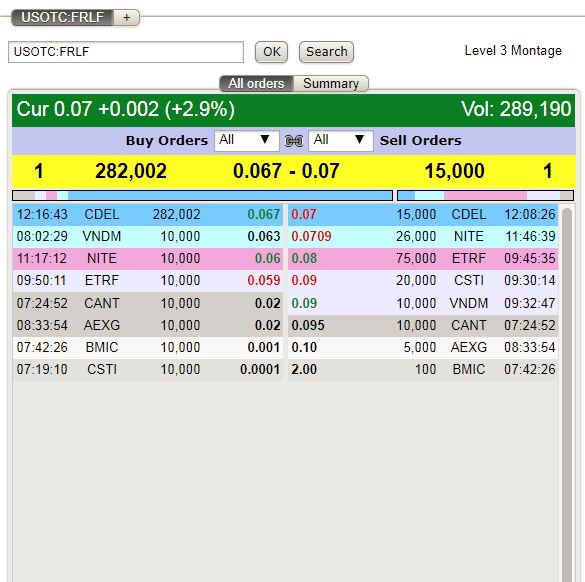Open the Sell Orders filter dropdown
This screenshot has height=582, width=585.
point(341,141)
